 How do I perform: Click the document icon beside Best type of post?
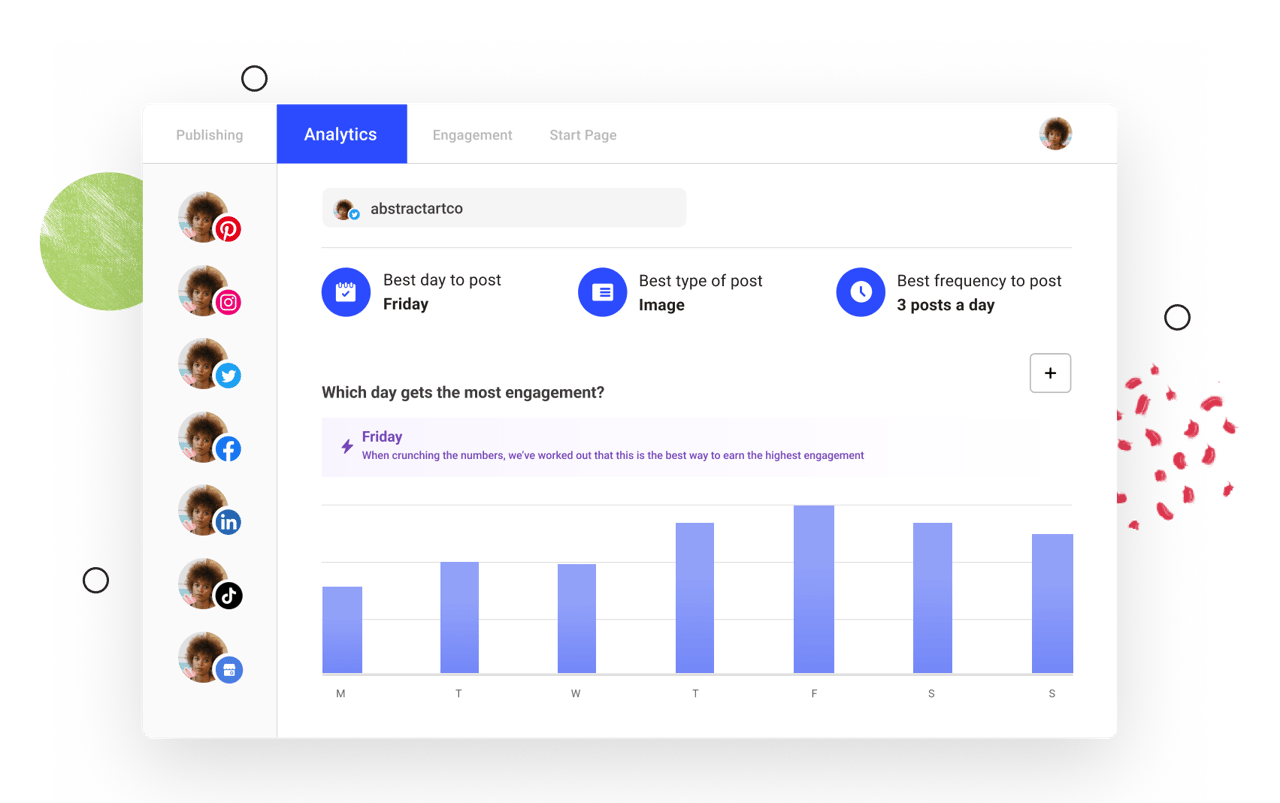point(602,292)
